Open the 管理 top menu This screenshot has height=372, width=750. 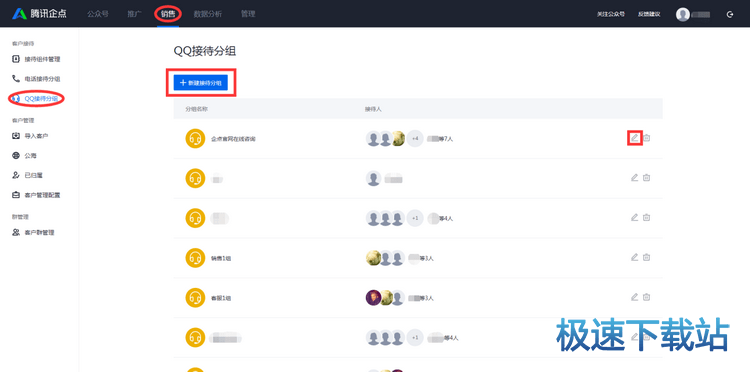(248, 14)
